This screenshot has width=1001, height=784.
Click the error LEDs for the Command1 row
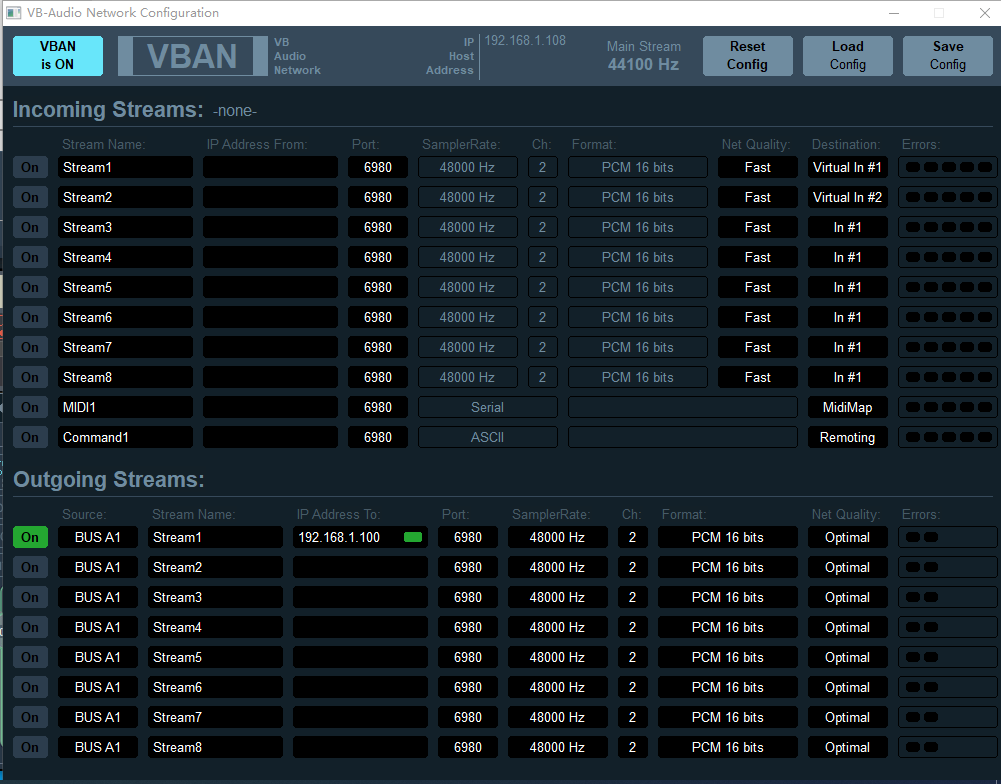pyautogui.click(x=948, y=437)
